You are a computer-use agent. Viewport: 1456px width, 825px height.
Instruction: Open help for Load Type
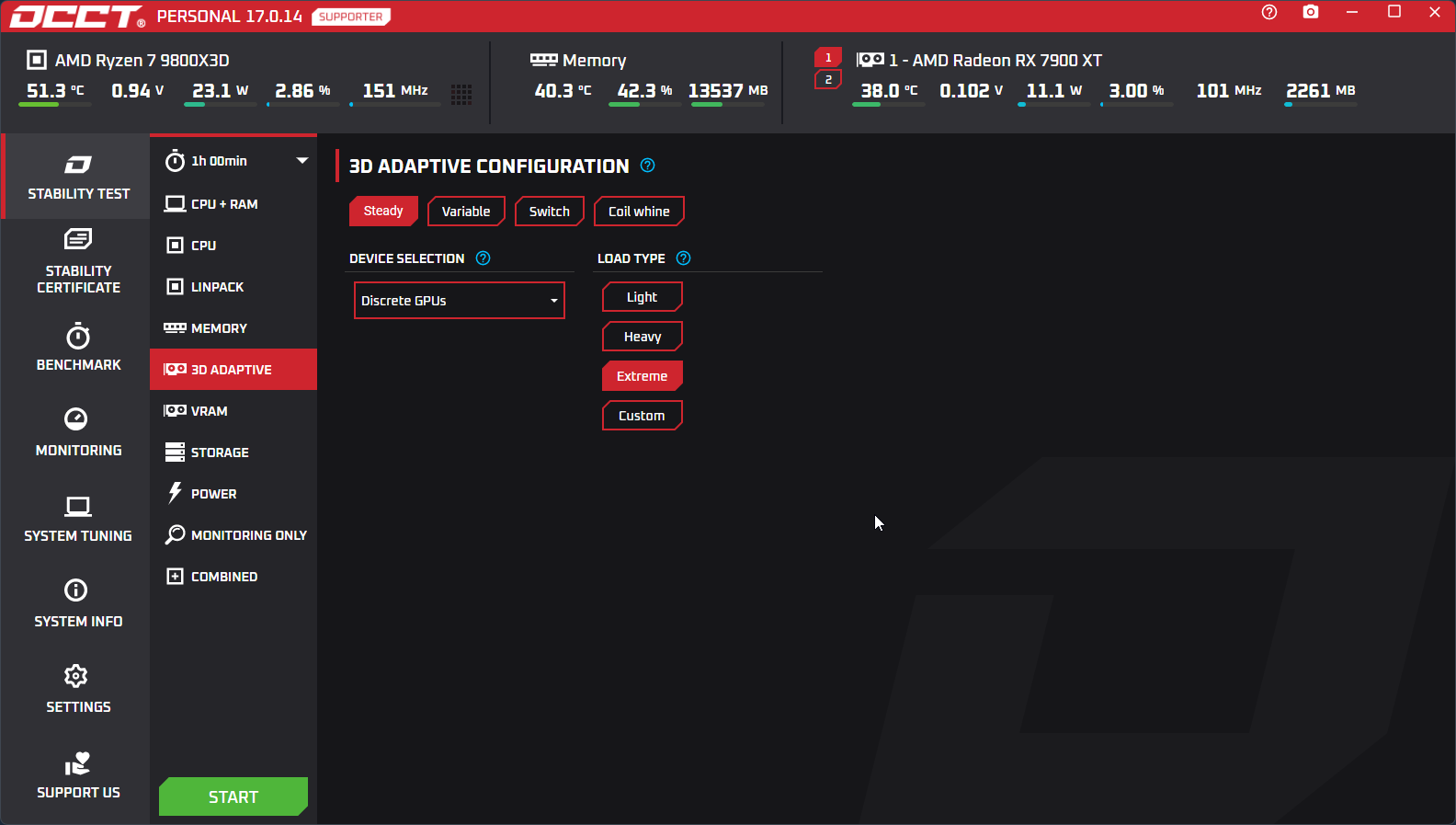[683, 258]
